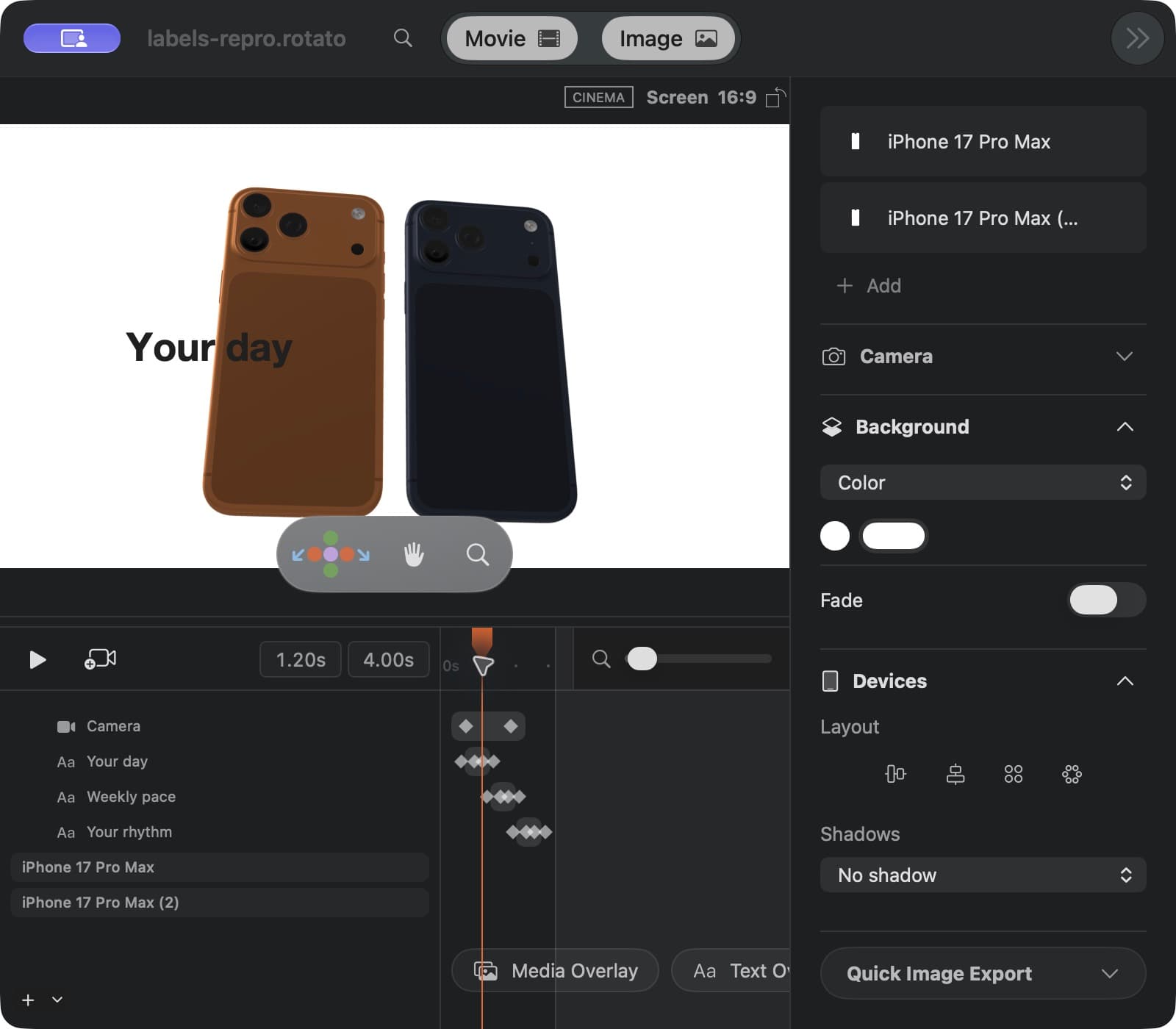Collapse the Devices section

click(x=1125, y=681)
